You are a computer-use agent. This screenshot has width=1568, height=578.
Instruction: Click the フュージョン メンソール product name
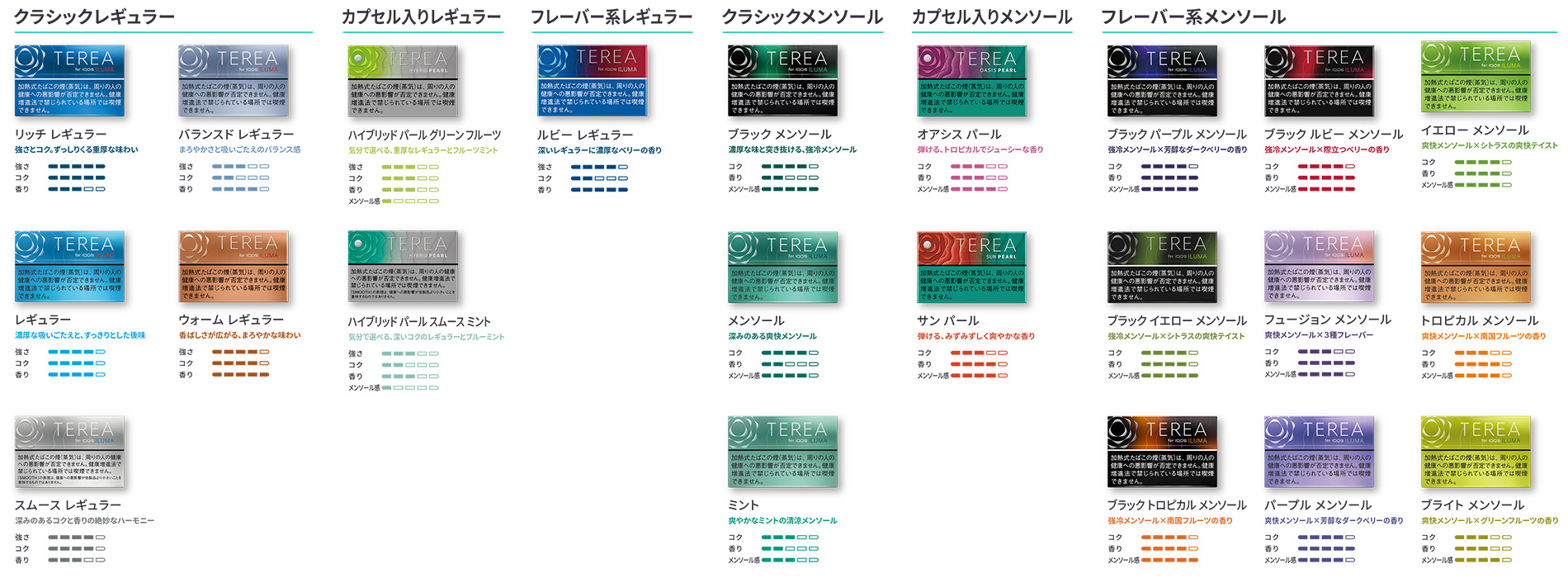tap(1327, 320)
